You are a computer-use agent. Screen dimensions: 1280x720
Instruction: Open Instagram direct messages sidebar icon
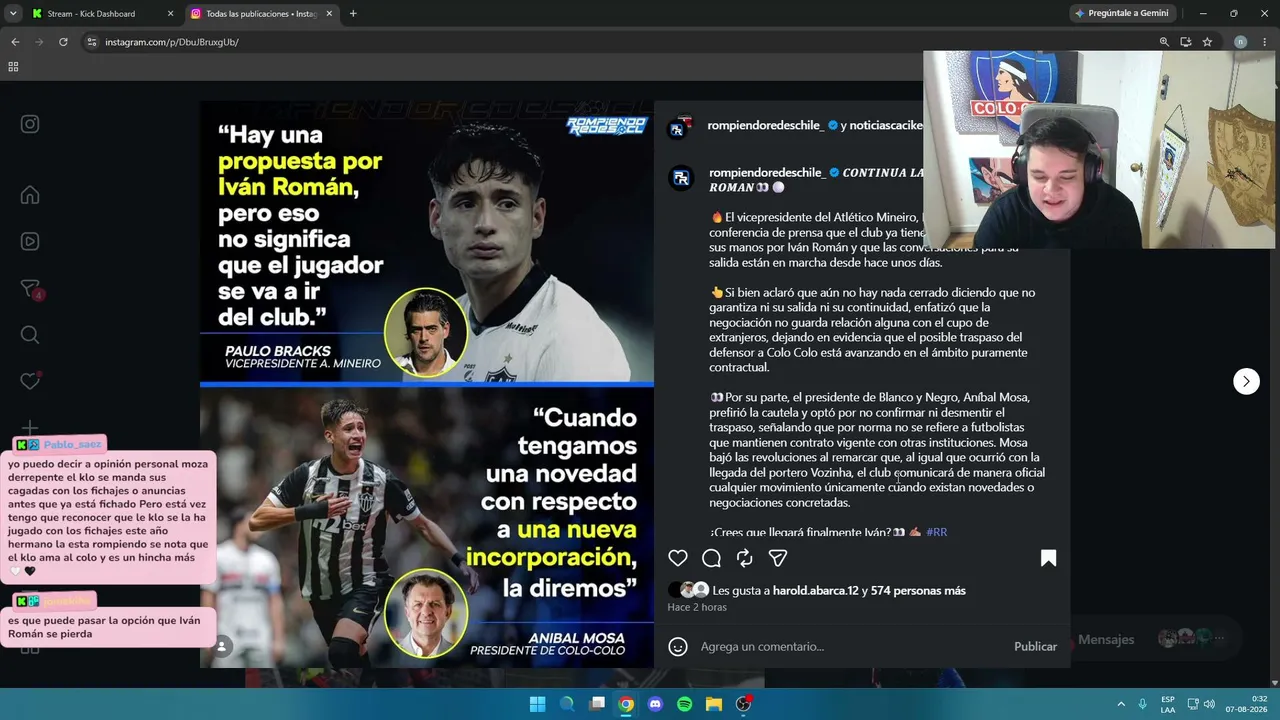click(30, 289)
